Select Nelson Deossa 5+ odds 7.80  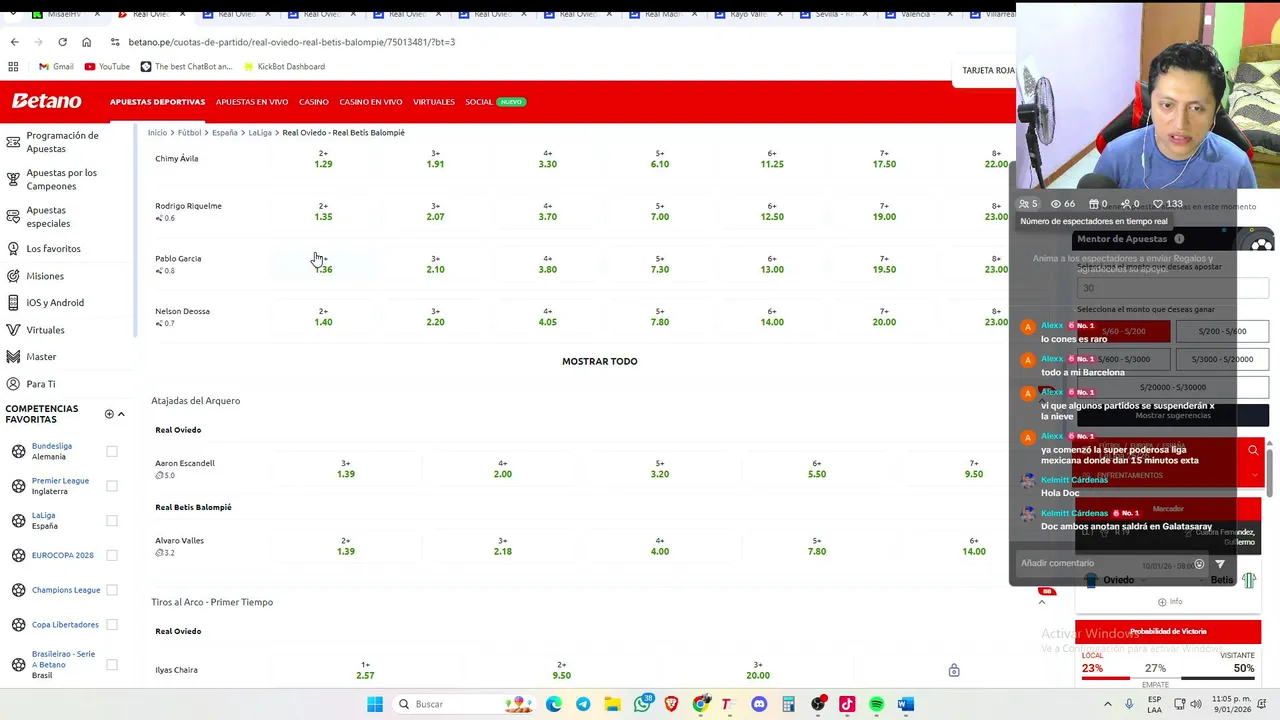(x=659, y=317)
